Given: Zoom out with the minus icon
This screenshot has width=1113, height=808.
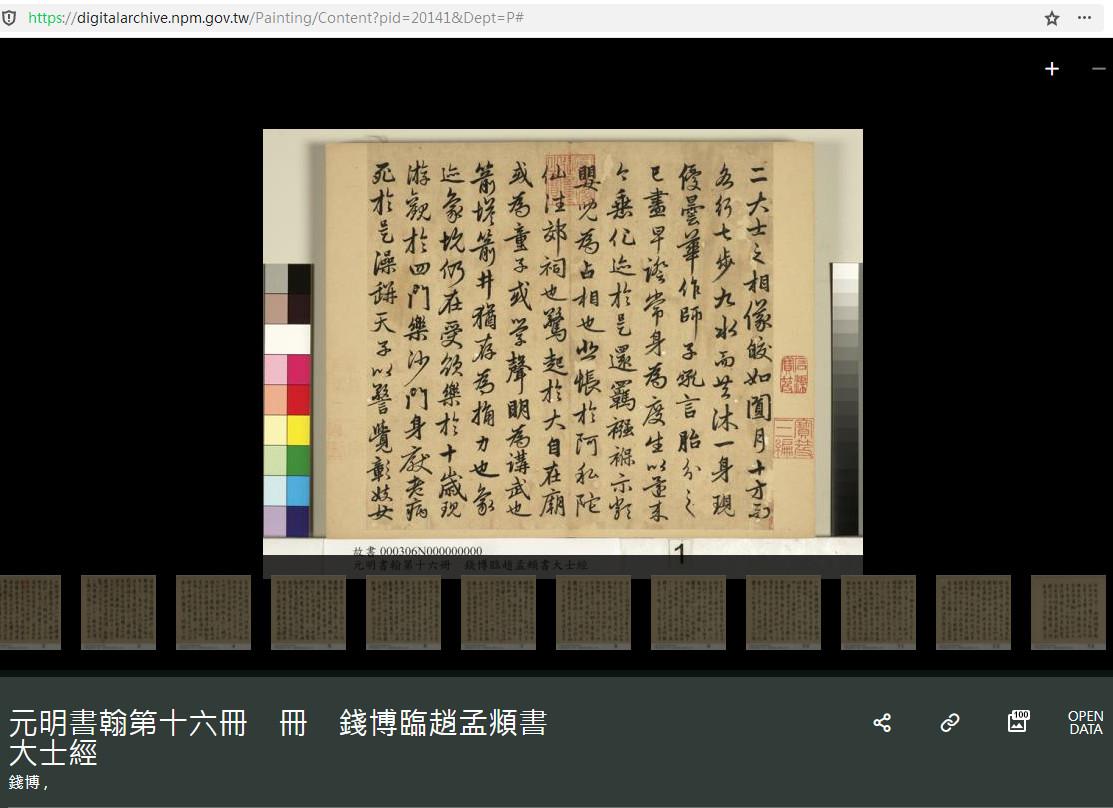Looking at the screenshot, I should 1098,69.
